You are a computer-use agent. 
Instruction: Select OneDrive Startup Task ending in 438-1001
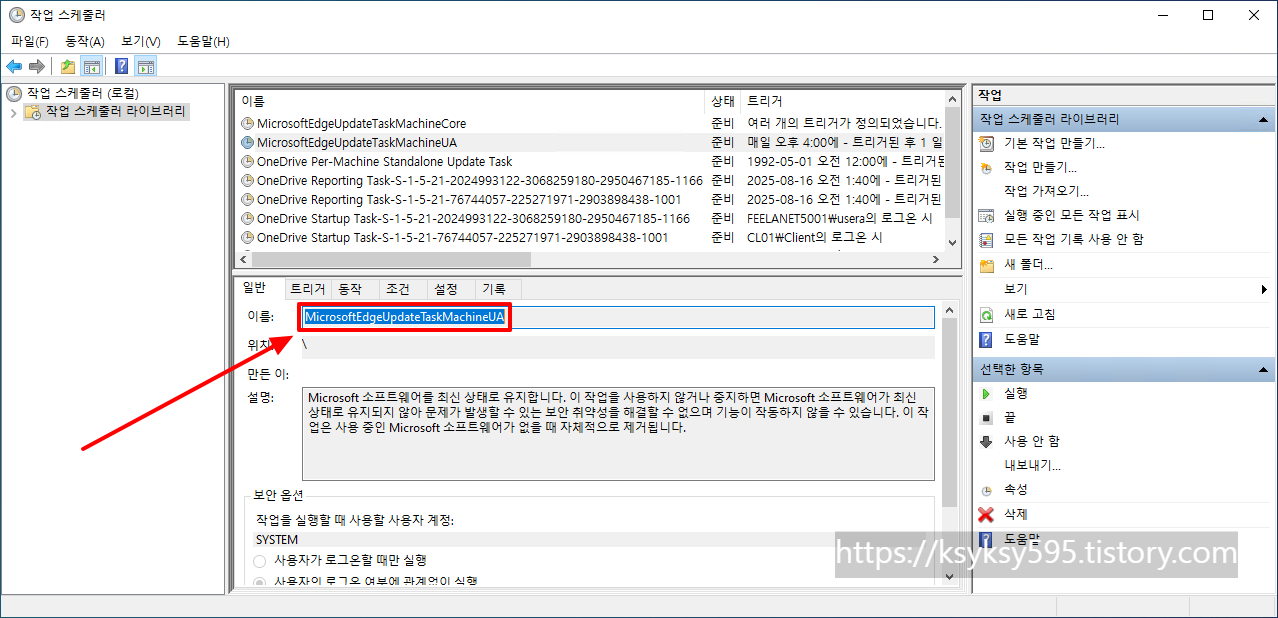tap(590, 238)
